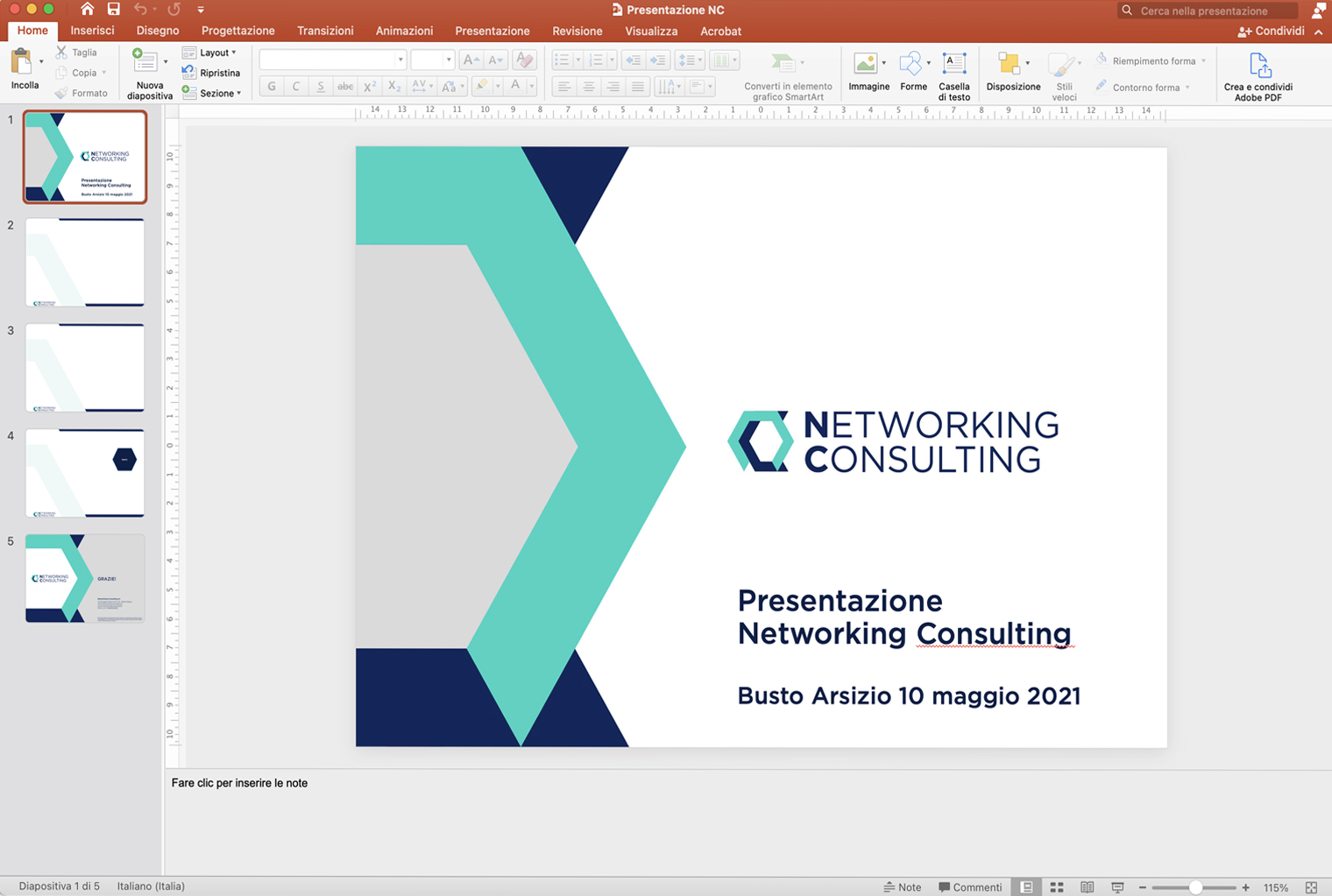The height and width of the screenshot is (896, 1332).
Task: Select slide 4 thumbnail with hexagon
Action: [x=84, y=473]
